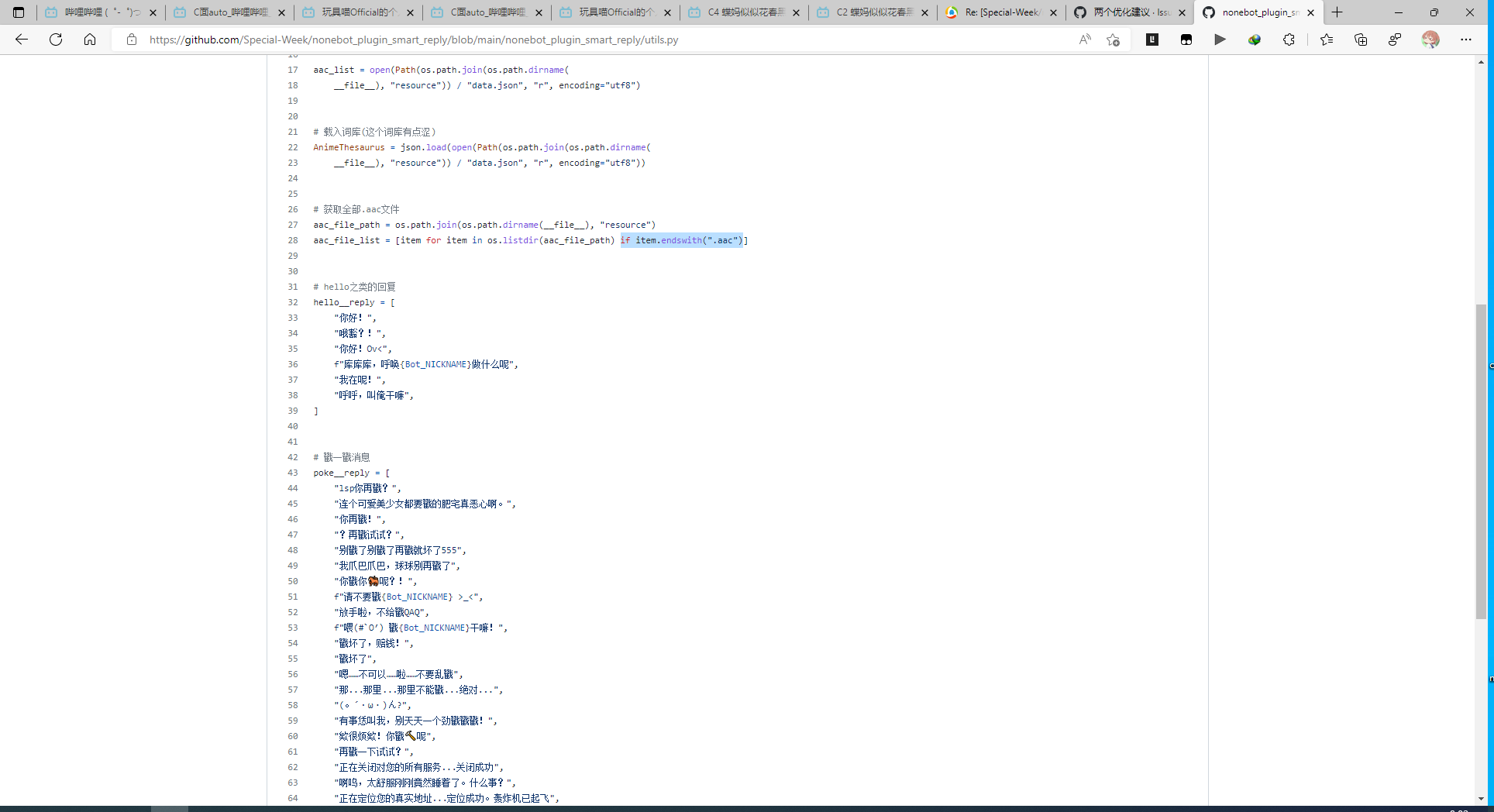Click the black two-eyed extension icon
Image resolution: width=1494 pixels, height=812 pixels.
pos(1186,40)
